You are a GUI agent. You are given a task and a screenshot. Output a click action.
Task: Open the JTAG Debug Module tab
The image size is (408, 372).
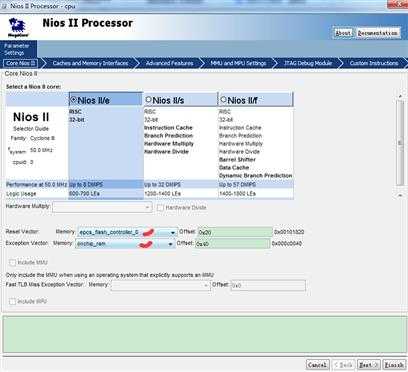308,63
